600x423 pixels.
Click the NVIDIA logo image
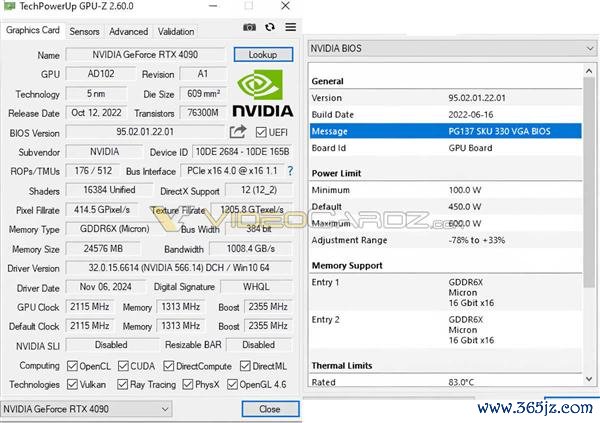[262, 93]
